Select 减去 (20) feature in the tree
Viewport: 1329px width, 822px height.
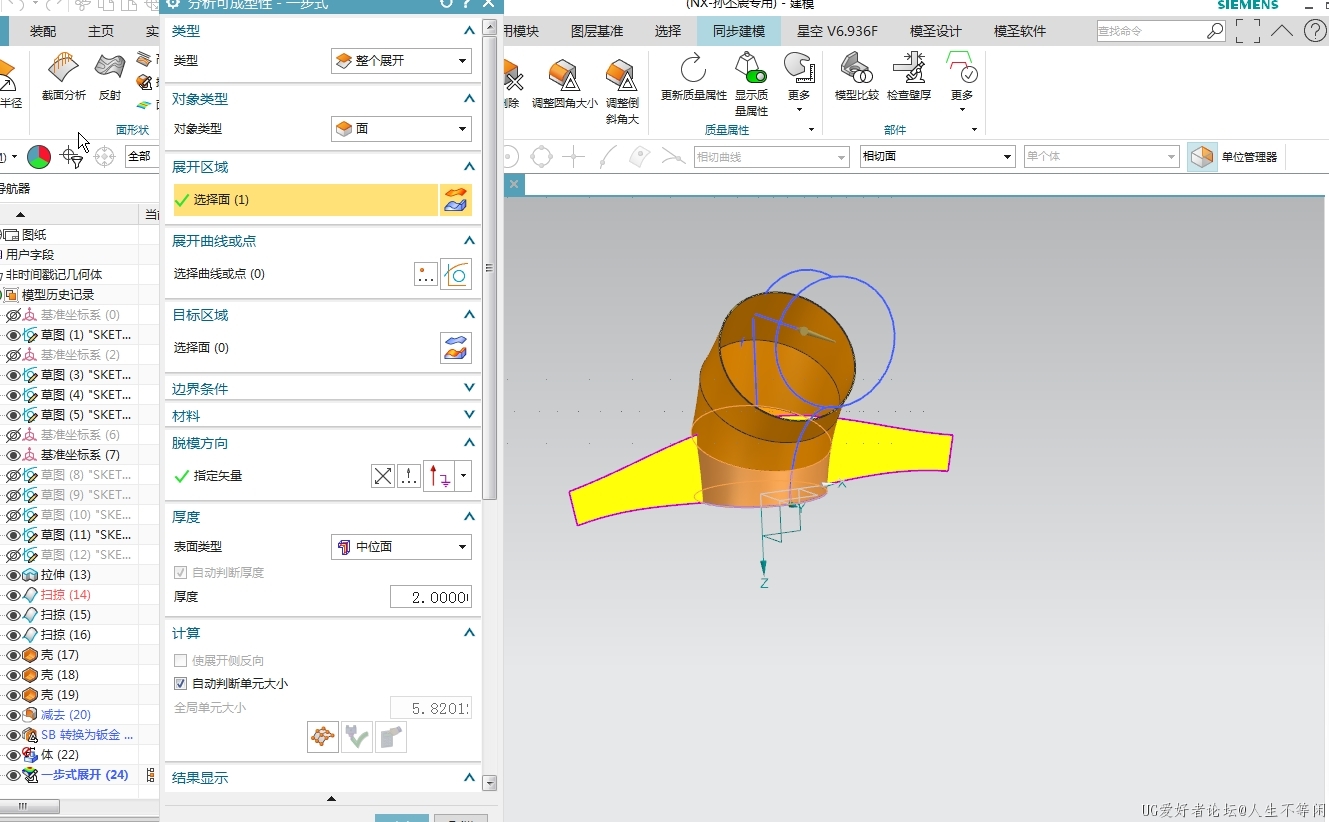pos(66,715)
